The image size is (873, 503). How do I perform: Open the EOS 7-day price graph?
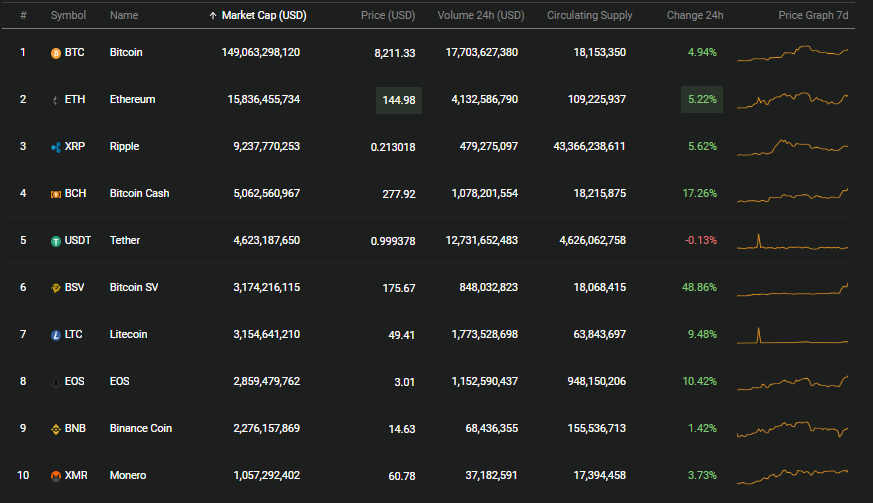coord(792,383)
